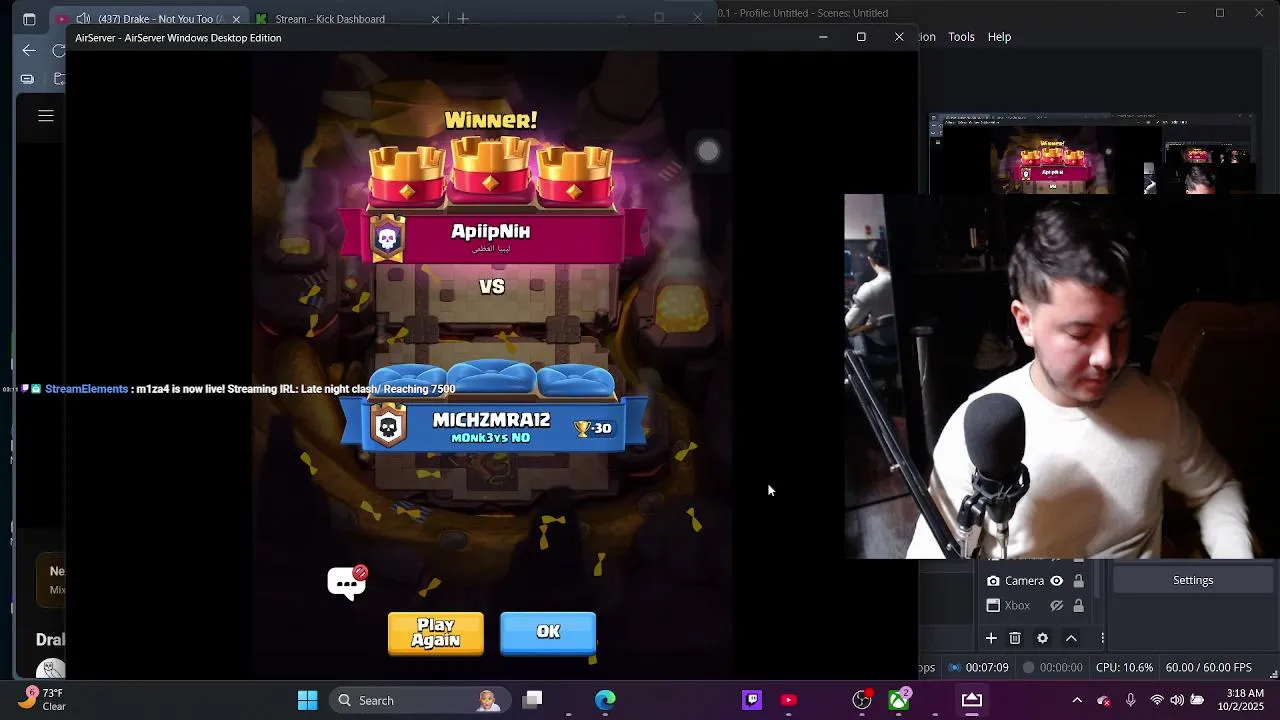Open Microsoft Edge from the taskbar
Viewport: 1280px width, 720px height.
[605, 700]
